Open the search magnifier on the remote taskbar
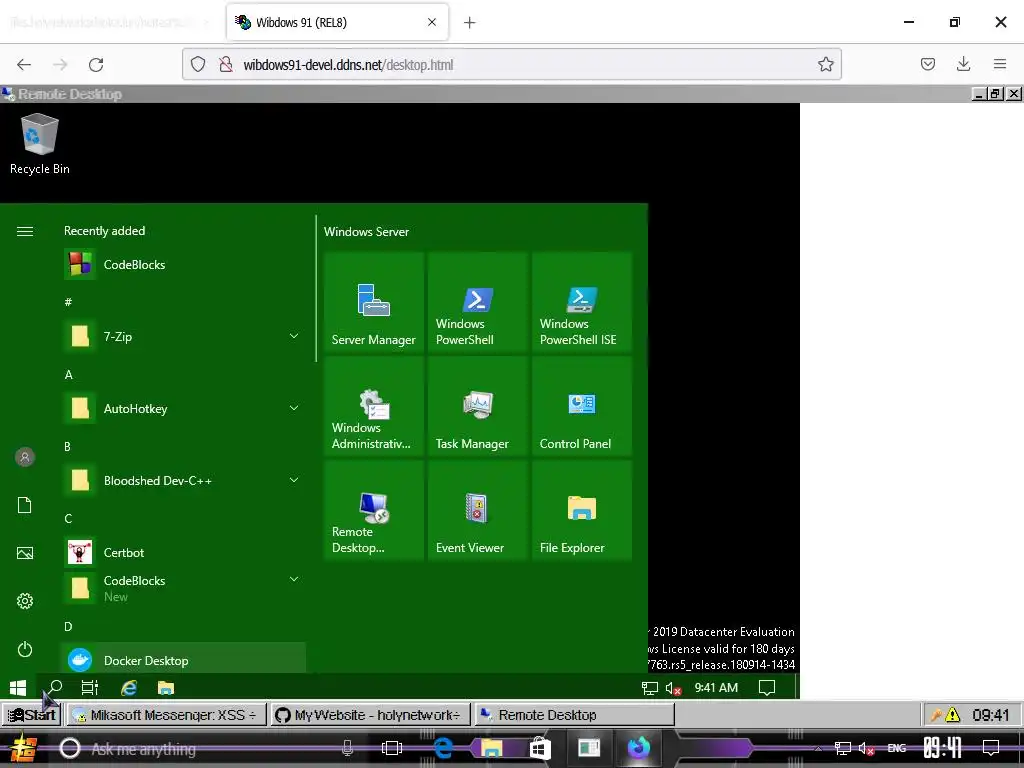The image size is (1024, 768). click(x=54, y=688)
